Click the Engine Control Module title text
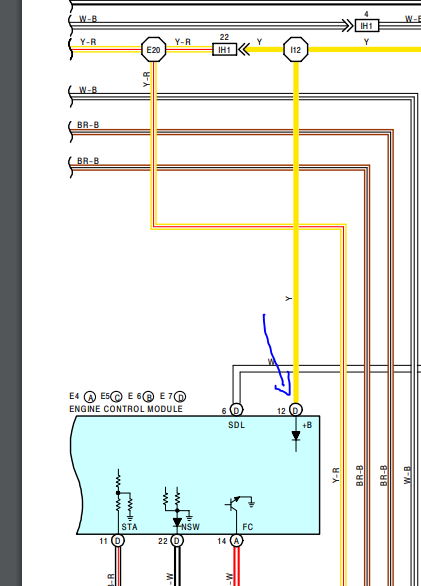The image size is (421, 586). [126, 409]
